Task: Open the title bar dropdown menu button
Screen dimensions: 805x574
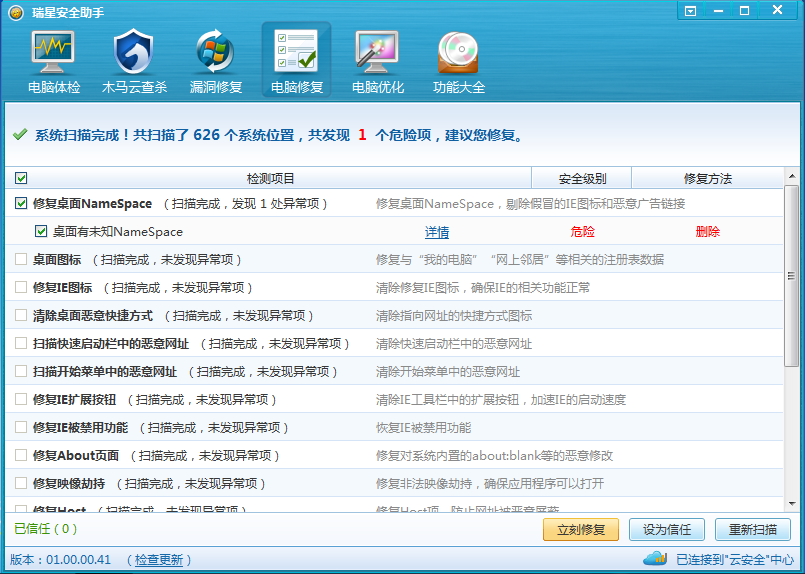Action: 691,11
